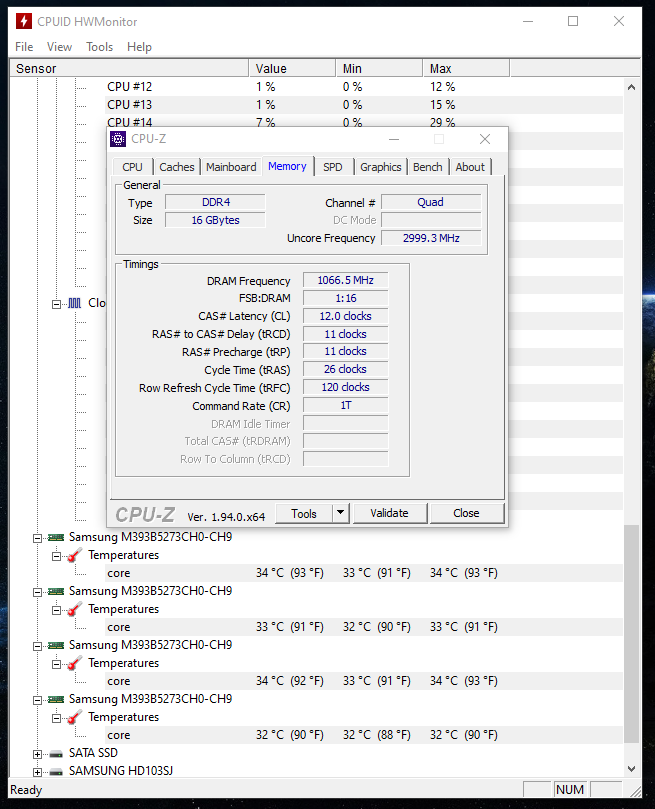Click the 16 GBytes Size field
The height and width of the screenshot is (809, 655).
(x=216, y=220)
